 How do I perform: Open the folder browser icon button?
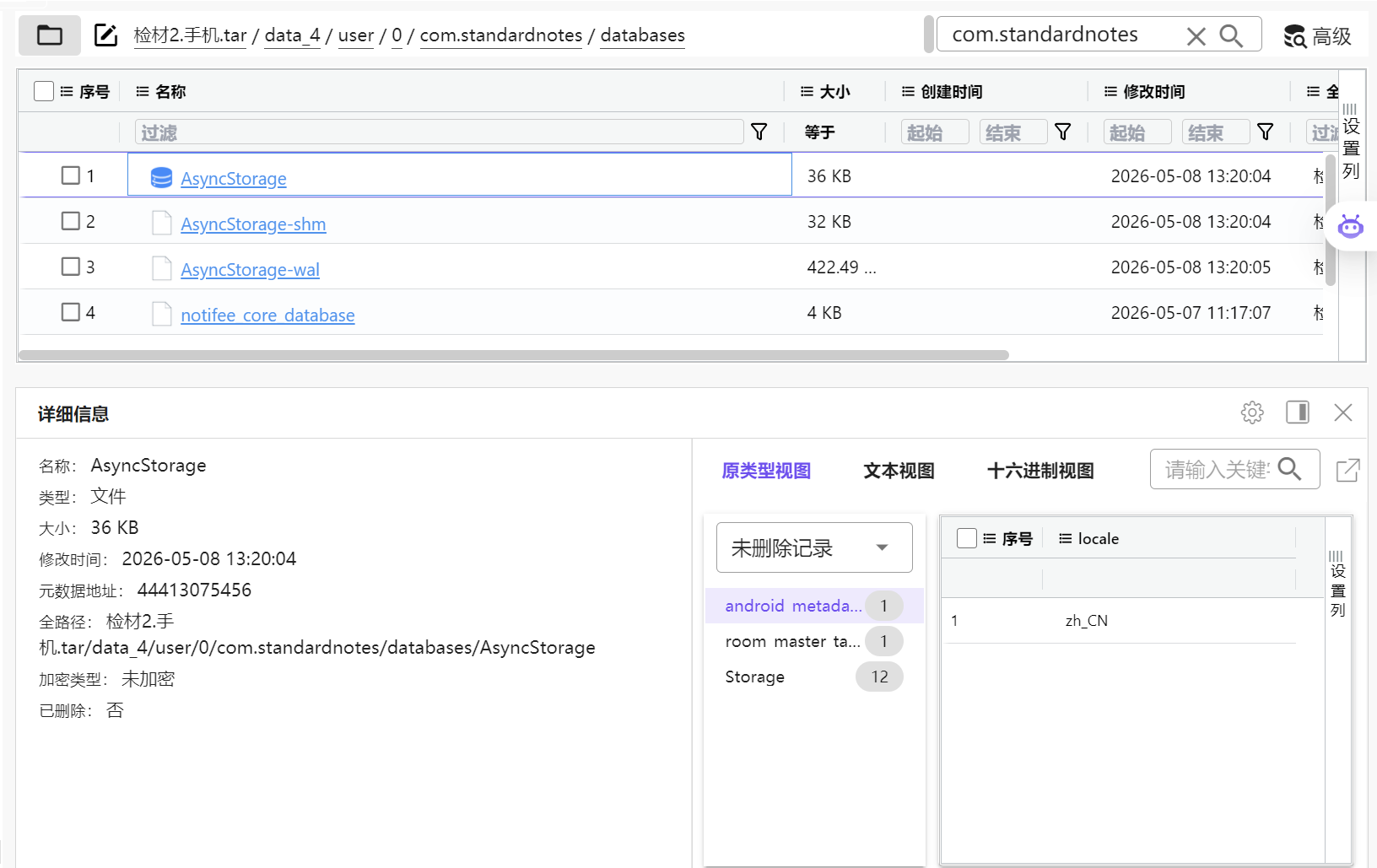point(50,35)
